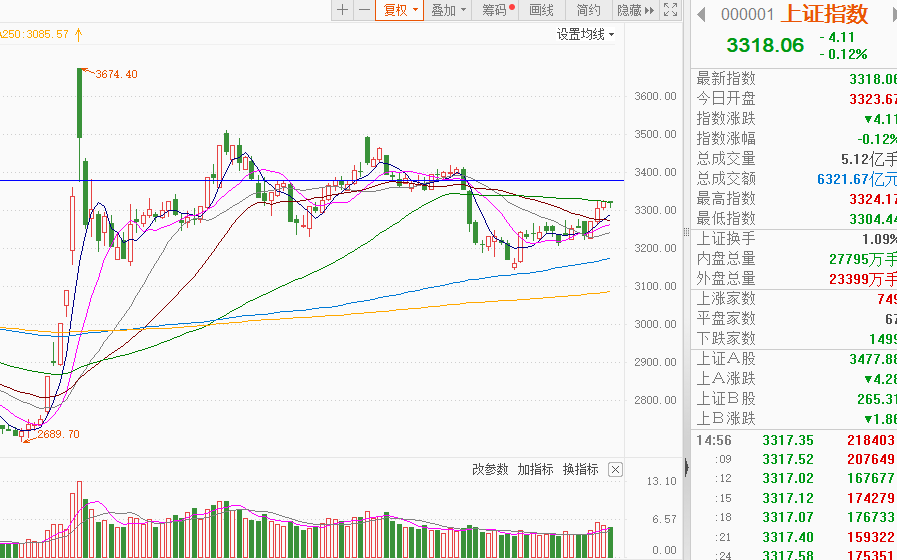Click the minus zoom-out chart icon
The width and height of the screenshot is (897, 560).
click(364, 10)
